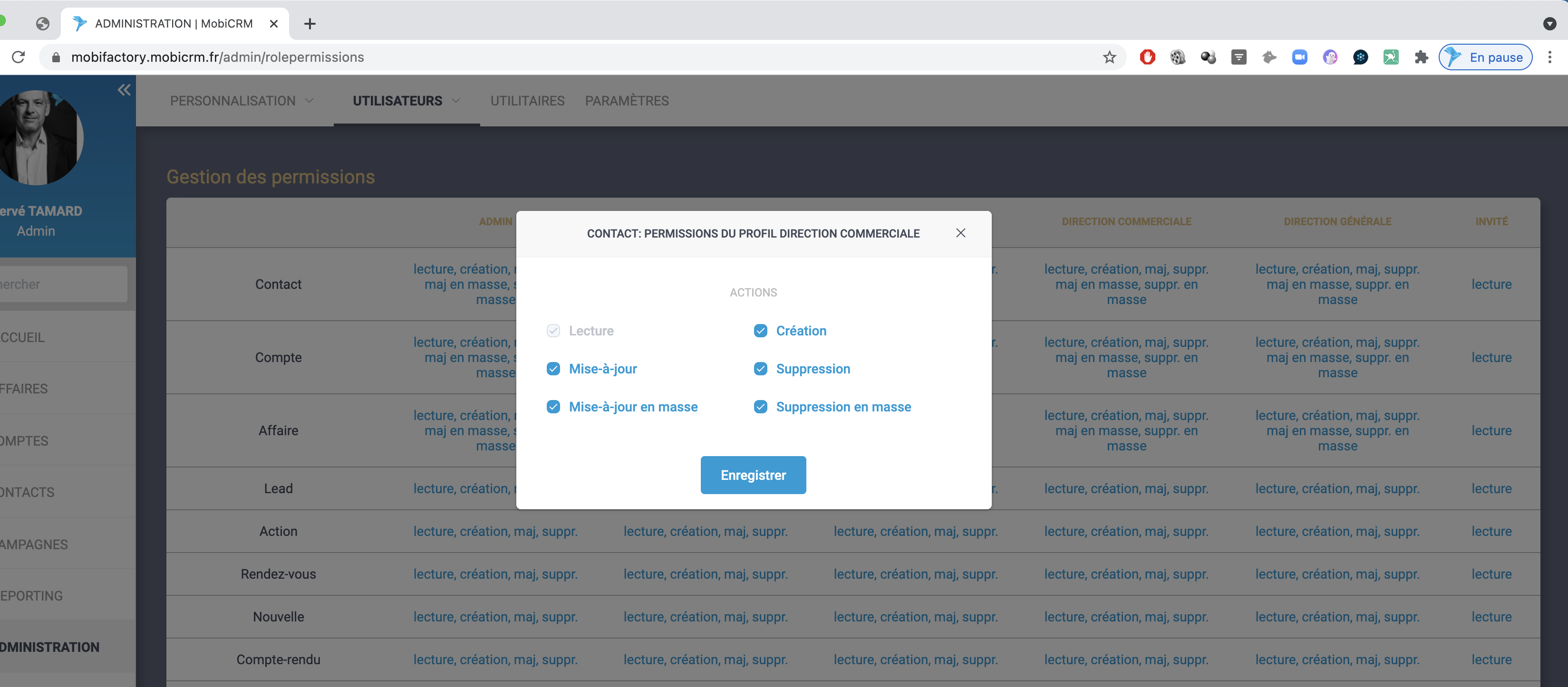Toggle the Mise-à-jour checkbox
The image size is (1568, 687).
[x=552, y=369]
